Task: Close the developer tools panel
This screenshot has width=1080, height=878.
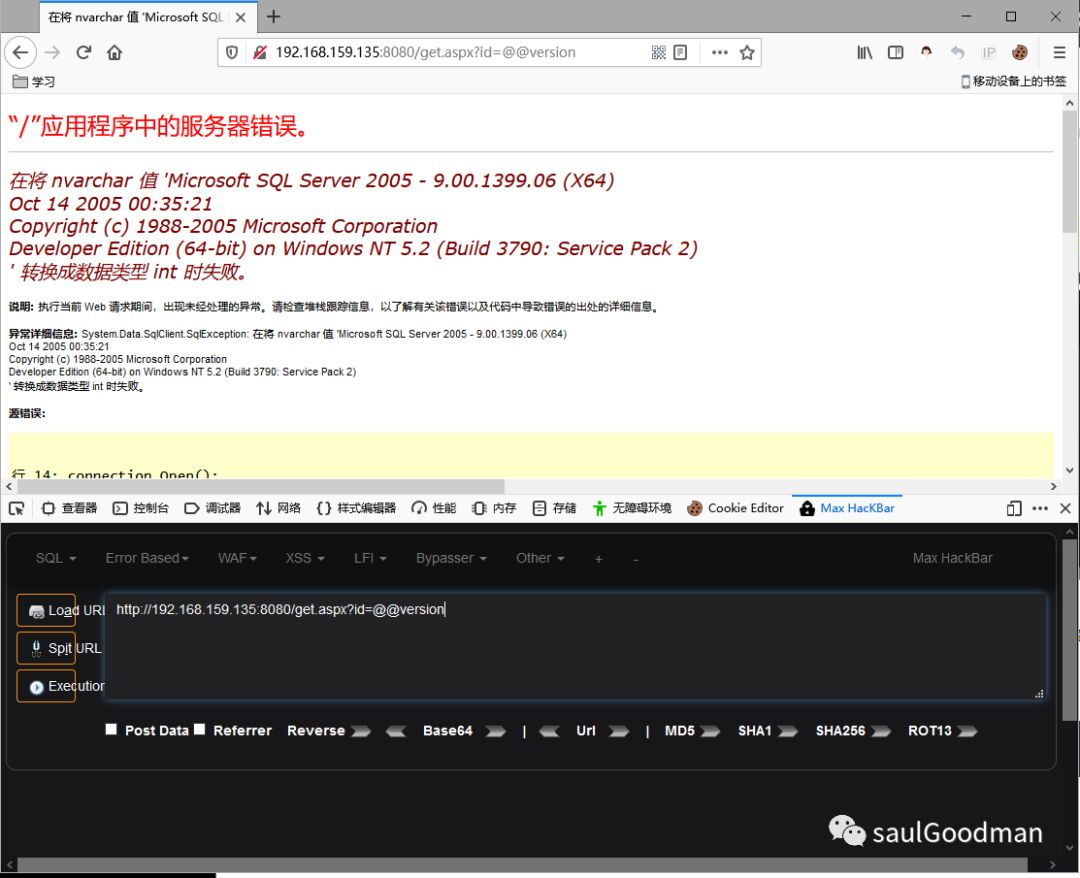Action: tap(1066, 508)
